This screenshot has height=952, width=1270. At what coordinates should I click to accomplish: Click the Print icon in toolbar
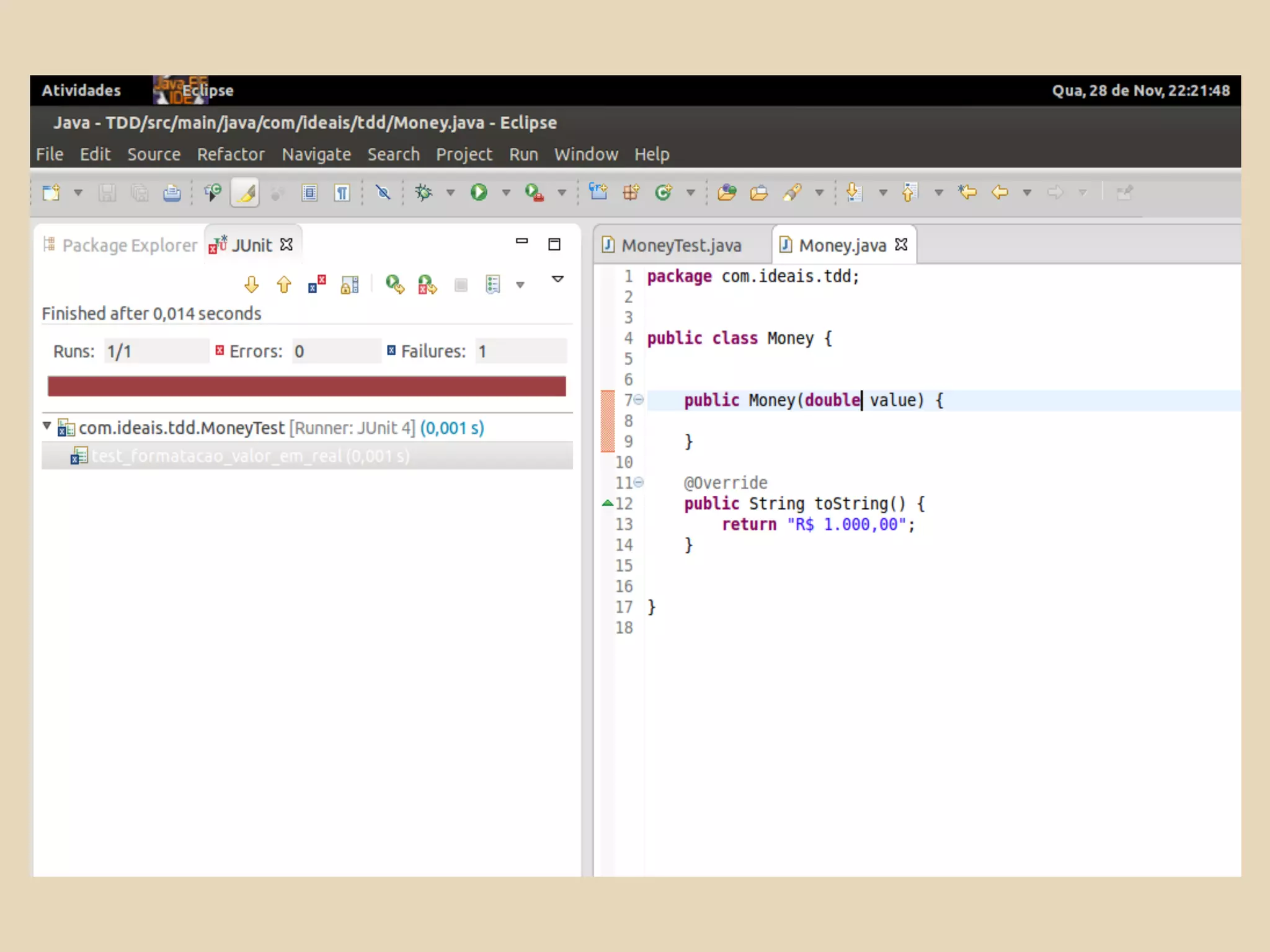(172, 193)
